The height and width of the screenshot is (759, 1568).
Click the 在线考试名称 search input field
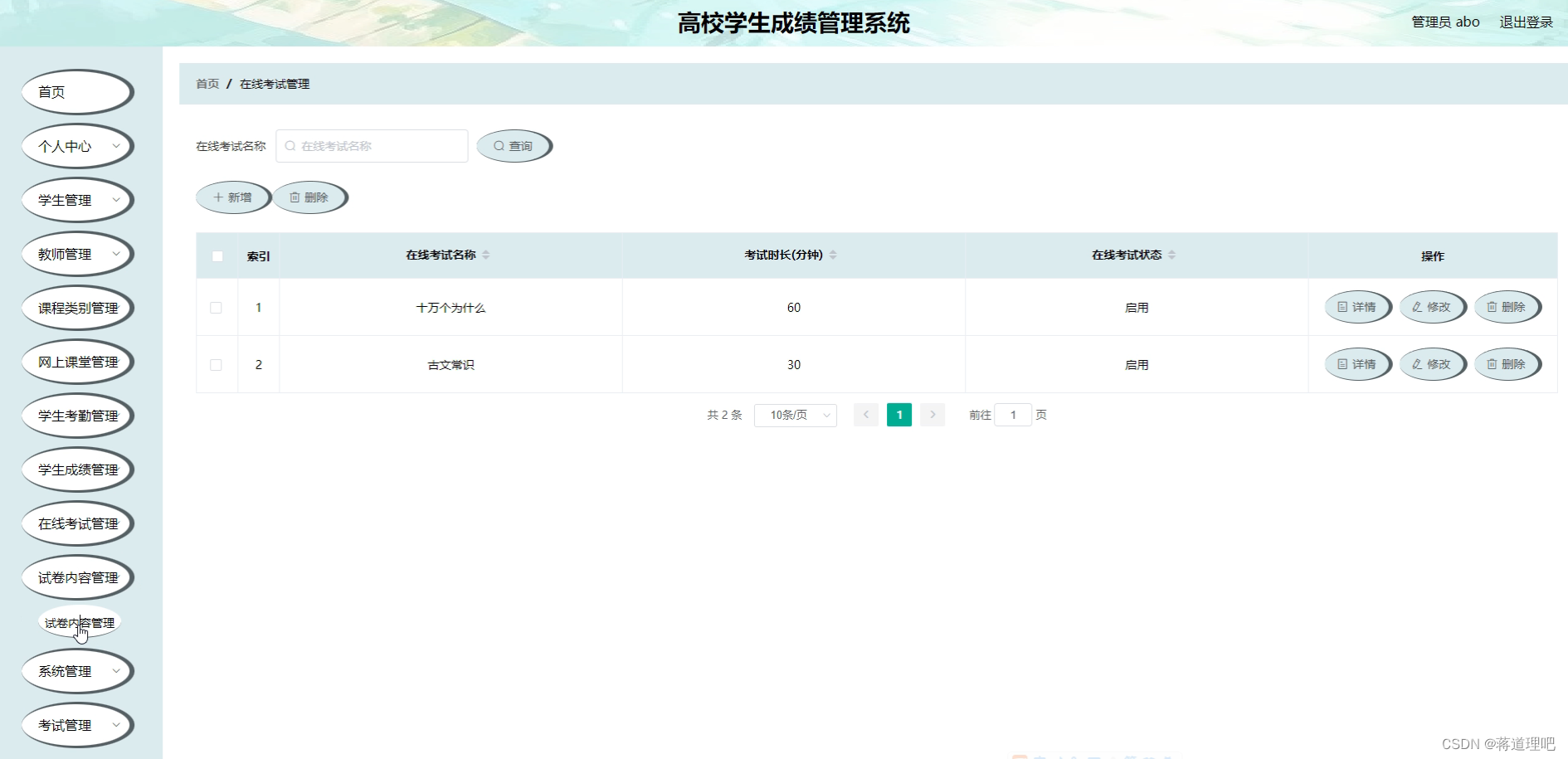pyautogui.click(x=371, y=145)
